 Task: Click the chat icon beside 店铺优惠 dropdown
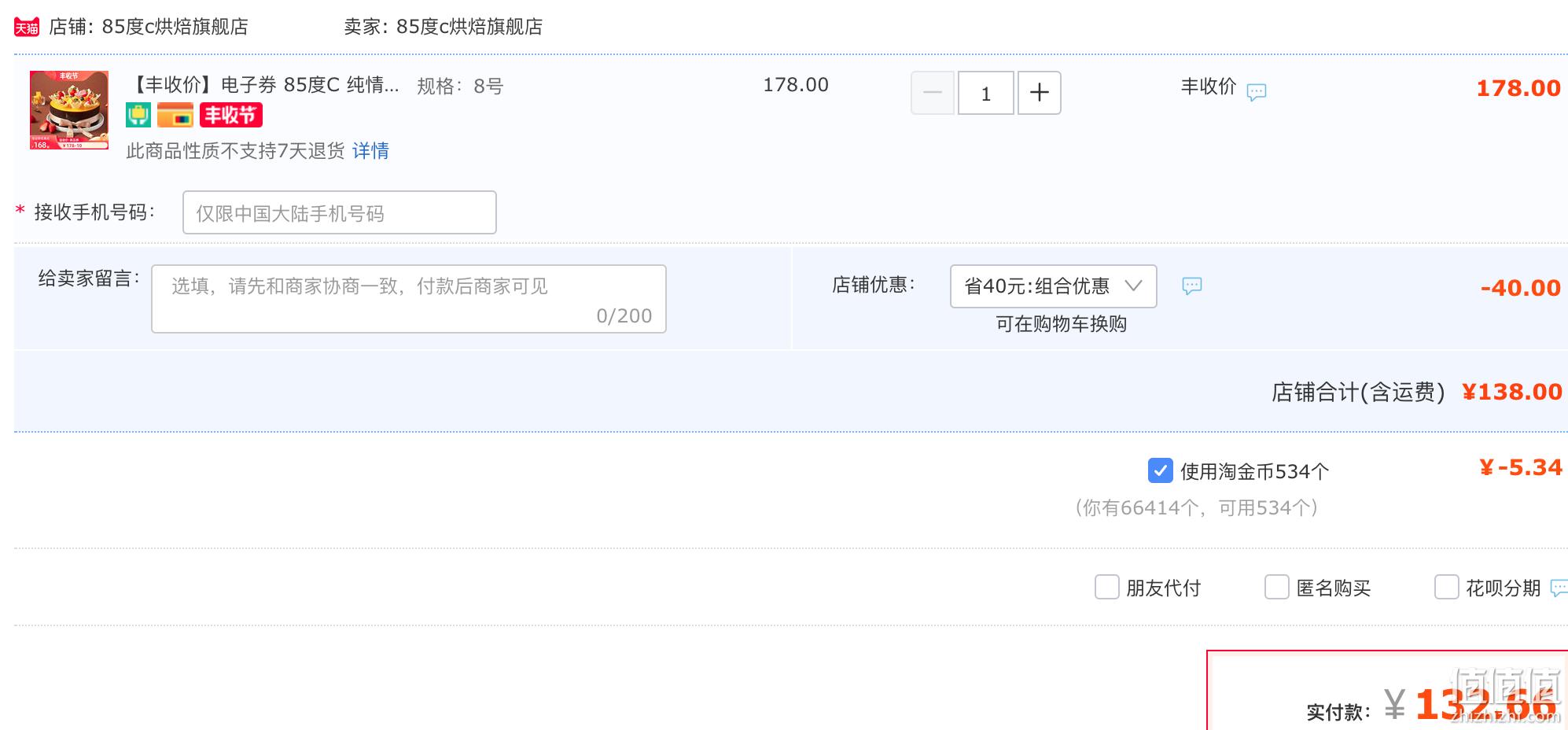[x=1192, y=286]
